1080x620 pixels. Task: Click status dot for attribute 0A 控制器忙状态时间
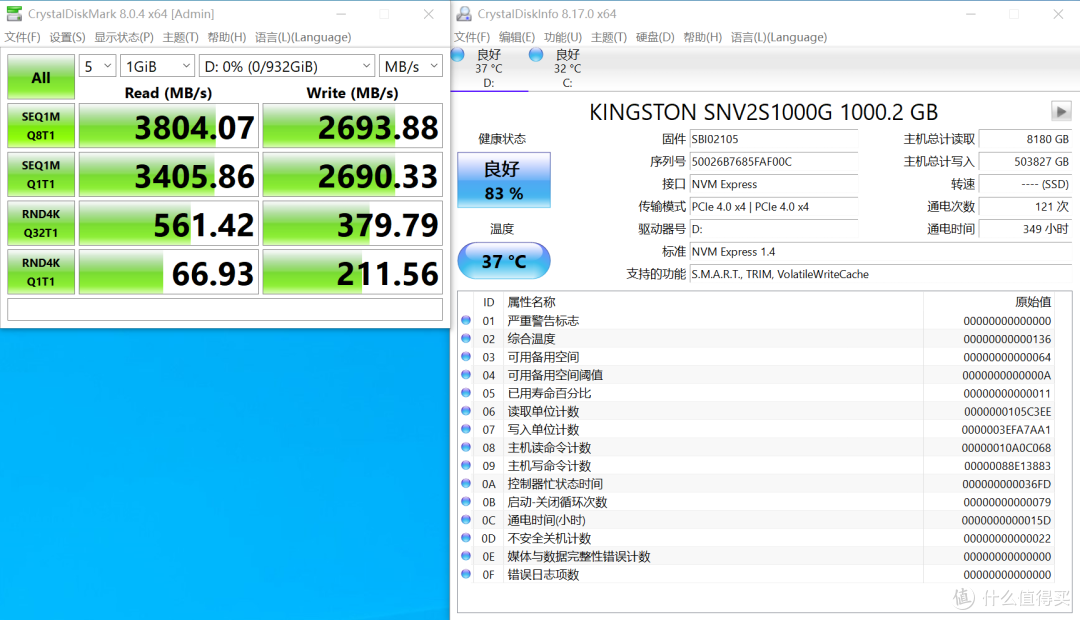(466, 484)
